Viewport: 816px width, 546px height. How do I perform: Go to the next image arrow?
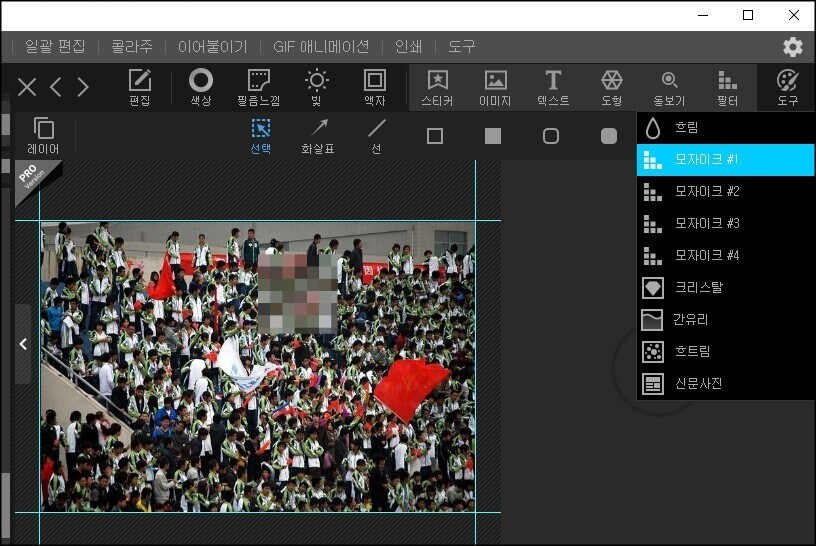point(83,87)
